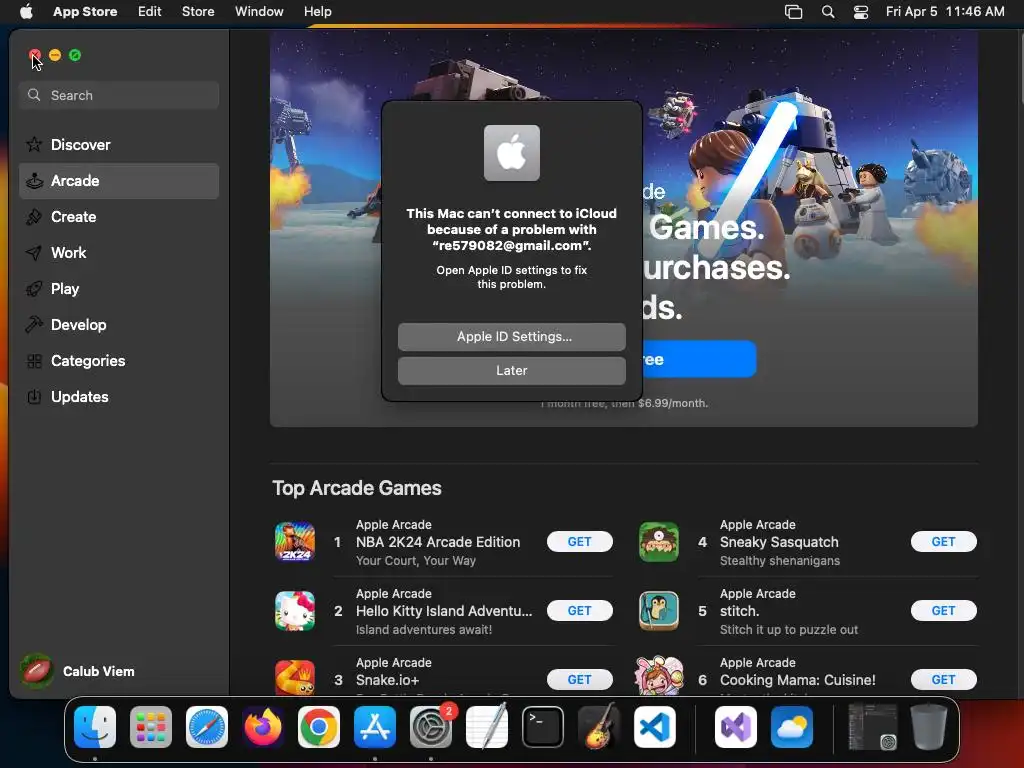The image size is (1024, 768).
Task: Launch Safari from the Dock
Action: [207, 727]
